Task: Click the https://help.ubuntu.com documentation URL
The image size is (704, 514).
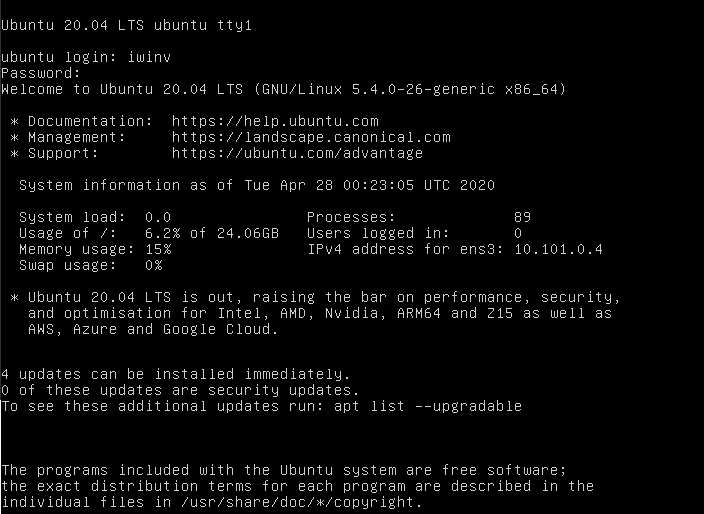Action: (x=275, y=121)
